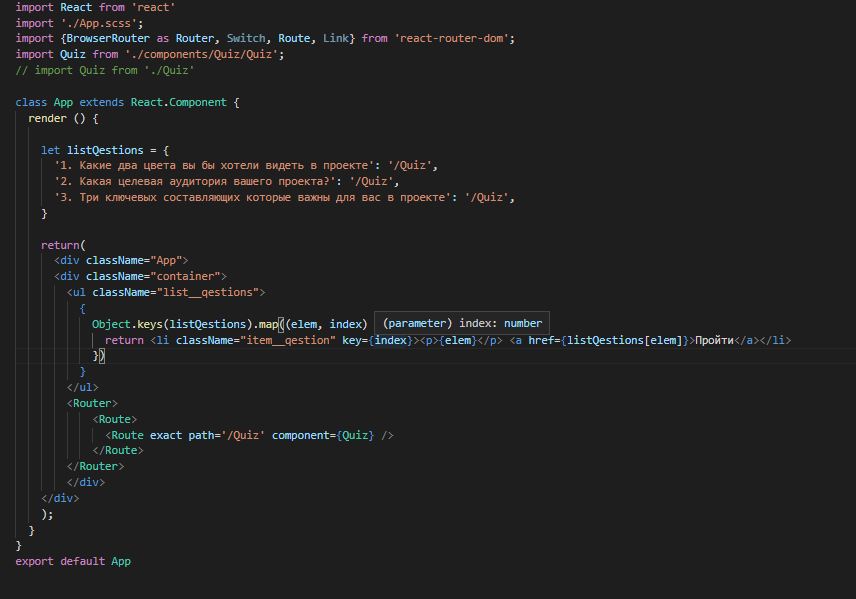Click path='/Quiz' attribute in Route
Screen dimensions: 856x599
tap(227, 435)
